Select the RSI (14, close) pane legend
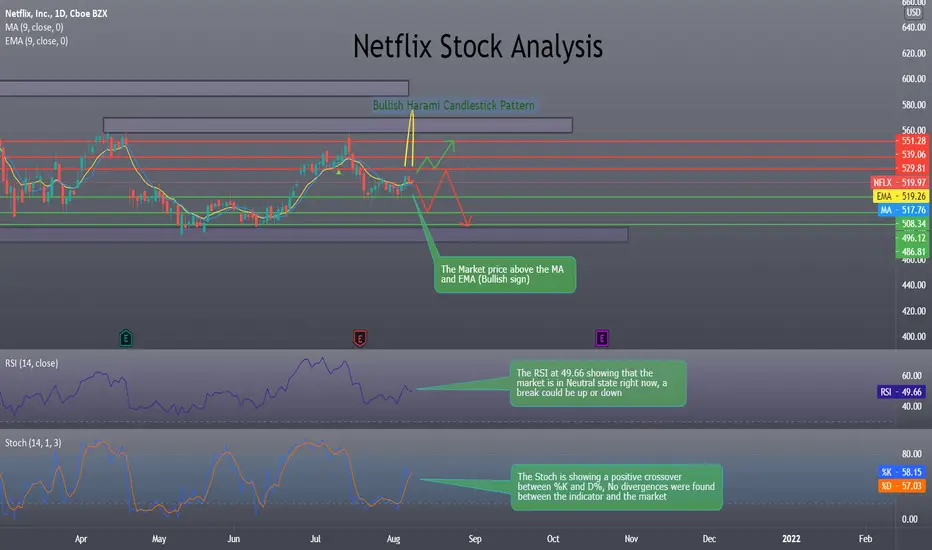Viewport: 932px width, 550px height. (x=32, y=363)
